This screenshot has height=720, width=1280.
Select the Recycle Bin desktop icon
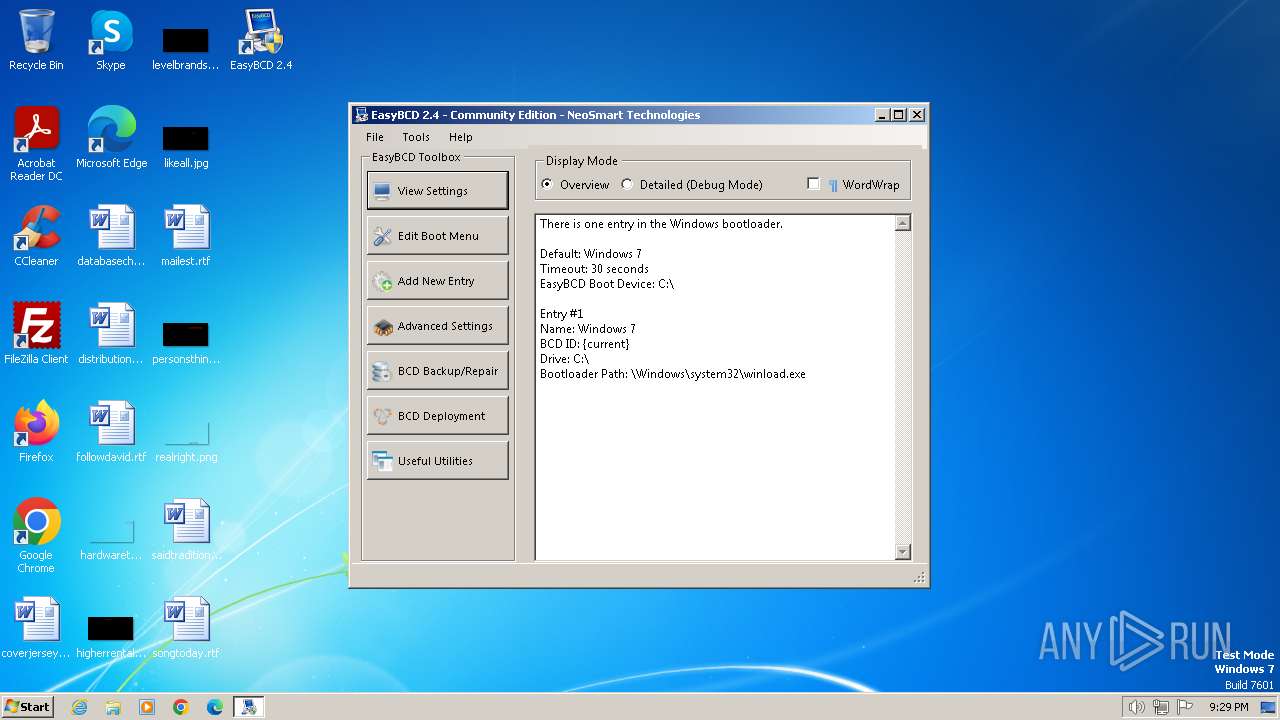36,40
